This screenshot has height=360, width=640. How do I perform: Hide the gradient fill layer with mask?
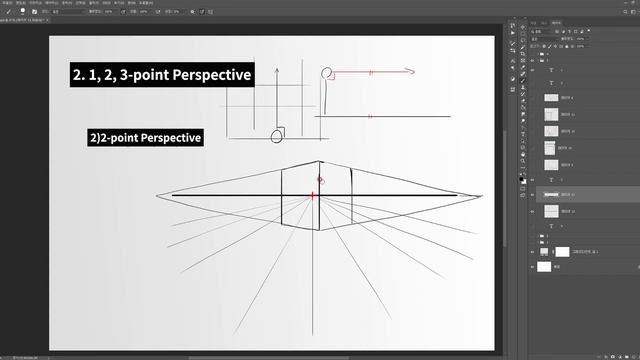pos(532,252)
